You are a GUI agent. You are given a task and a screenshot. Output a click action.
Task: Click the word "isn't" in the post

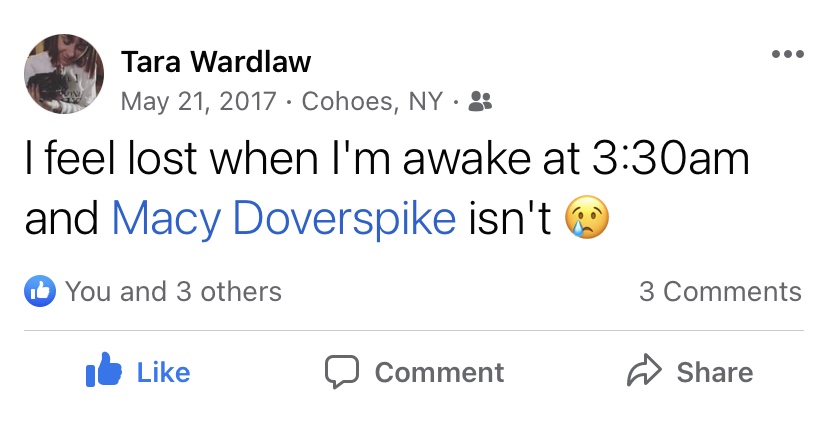(510, 219)
